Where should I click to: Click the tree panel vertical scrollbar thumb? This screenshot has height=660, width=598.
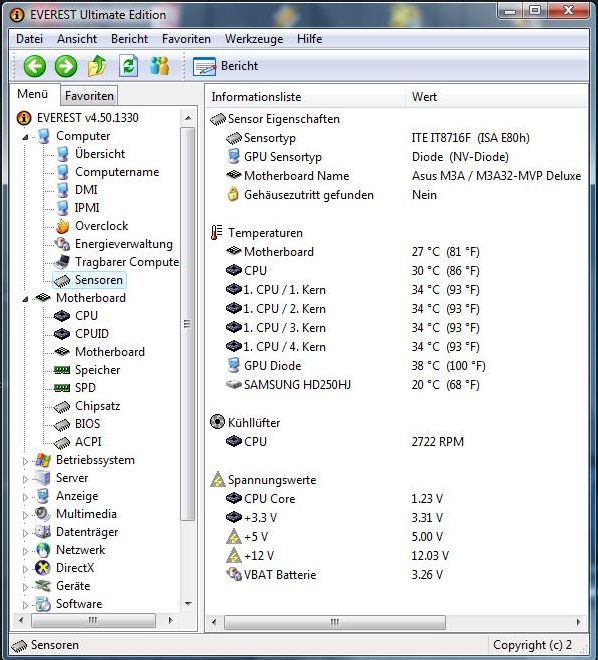(188, 324)
